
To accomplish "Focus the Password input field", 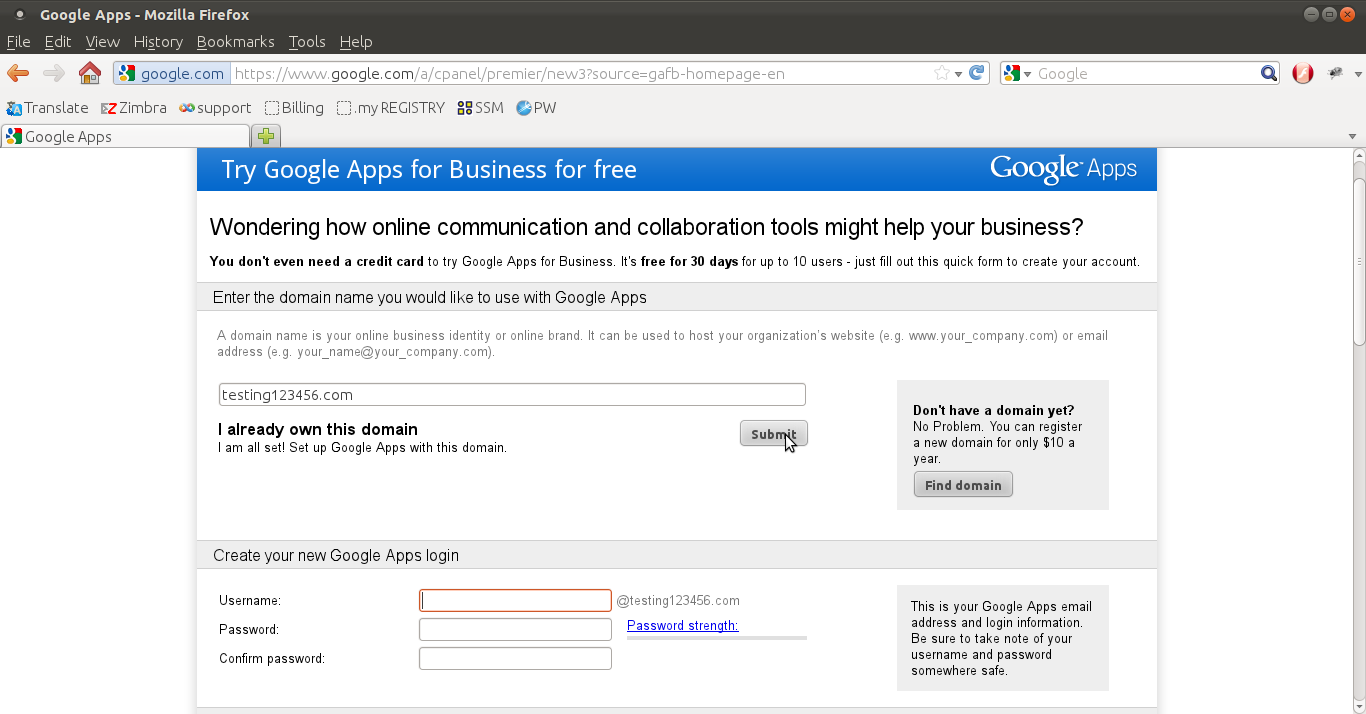I will tap(515, 629).
